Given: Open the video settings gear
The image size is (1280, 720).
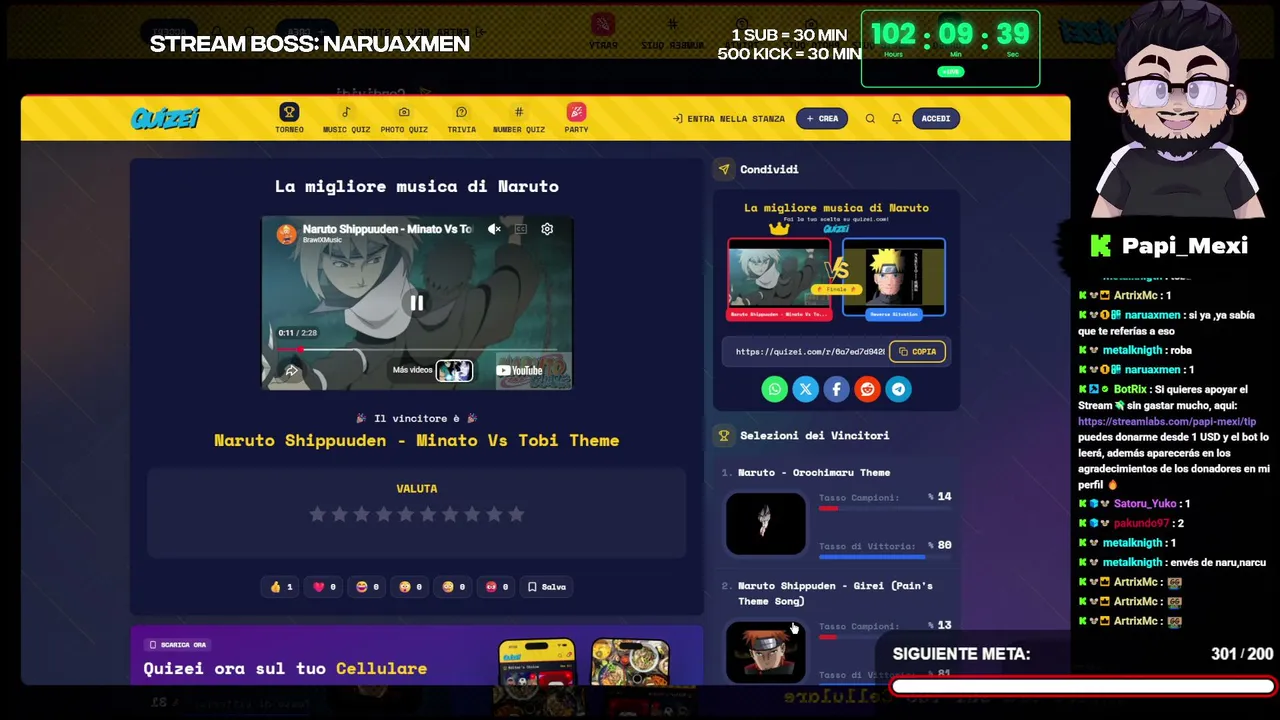Looking at the screenshot, I should click(547, 229).
